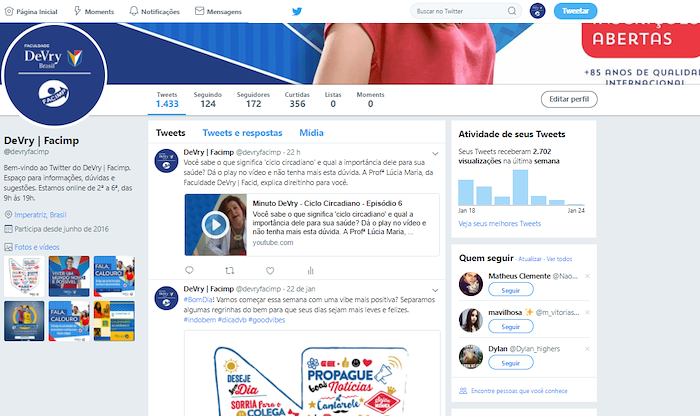Follow Matheus Clemente with Seguir button
Screen dimensions: 700x416
(x=511, y=290)
